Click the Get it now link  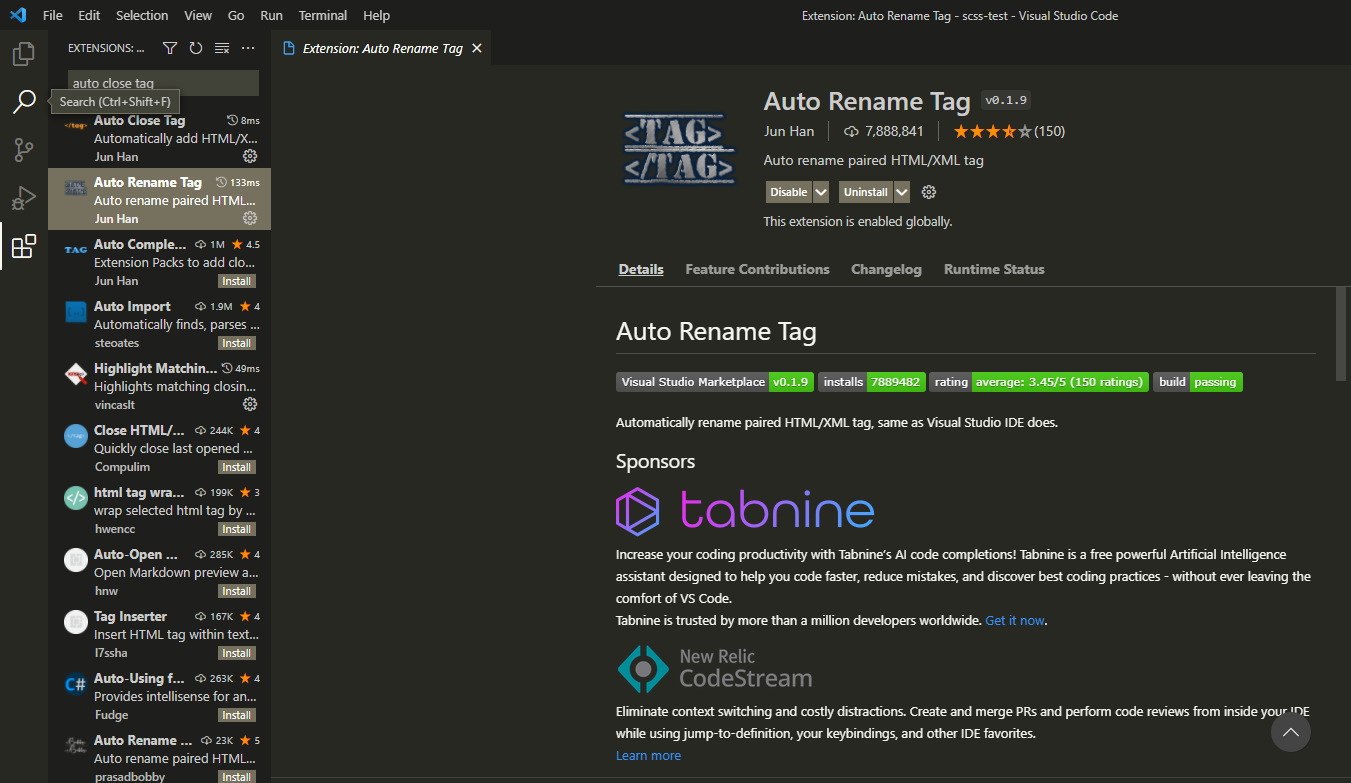[x=1015, y=620]
